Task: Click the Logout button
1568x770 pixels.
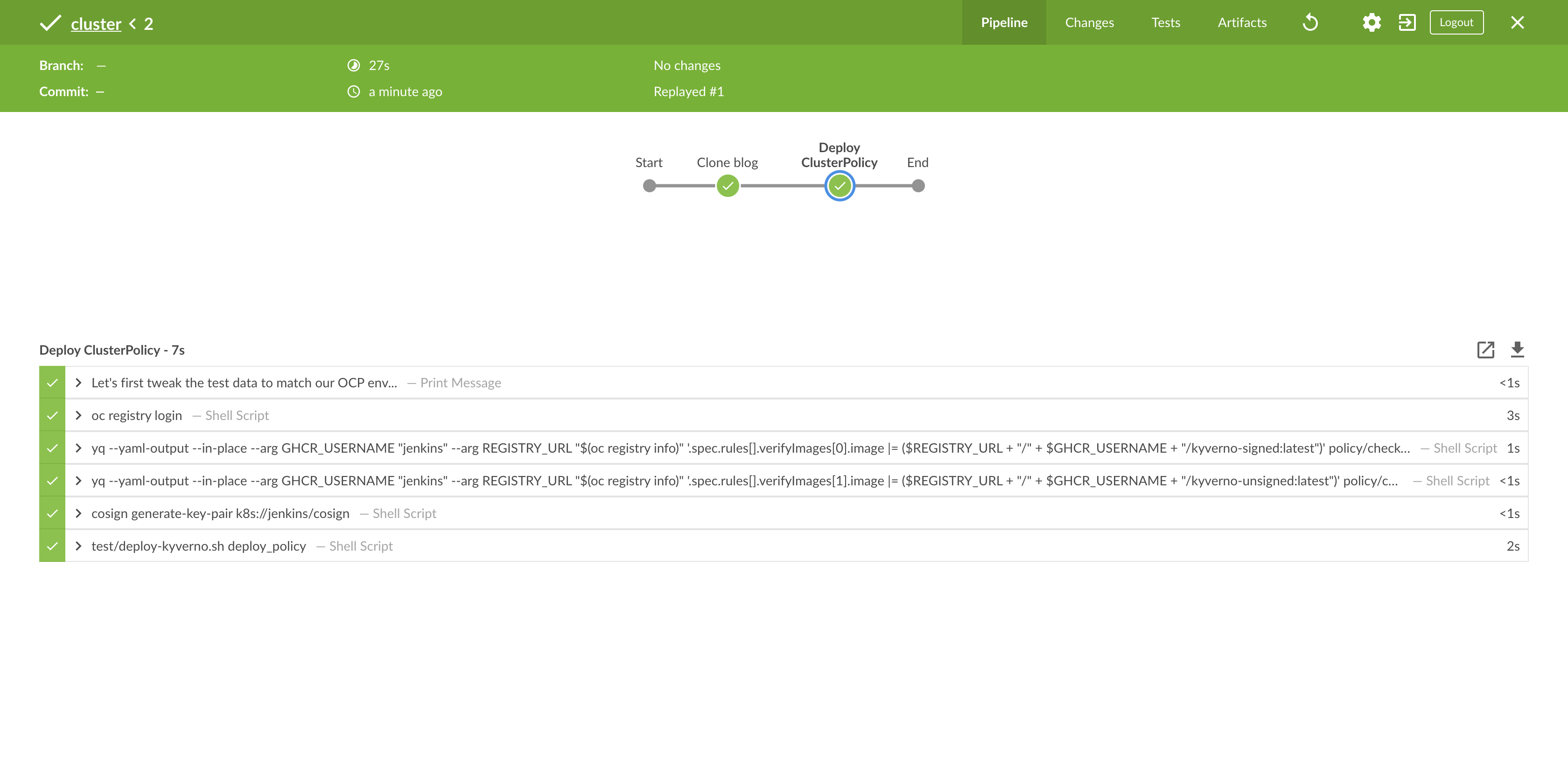Action: point(1456,22)
